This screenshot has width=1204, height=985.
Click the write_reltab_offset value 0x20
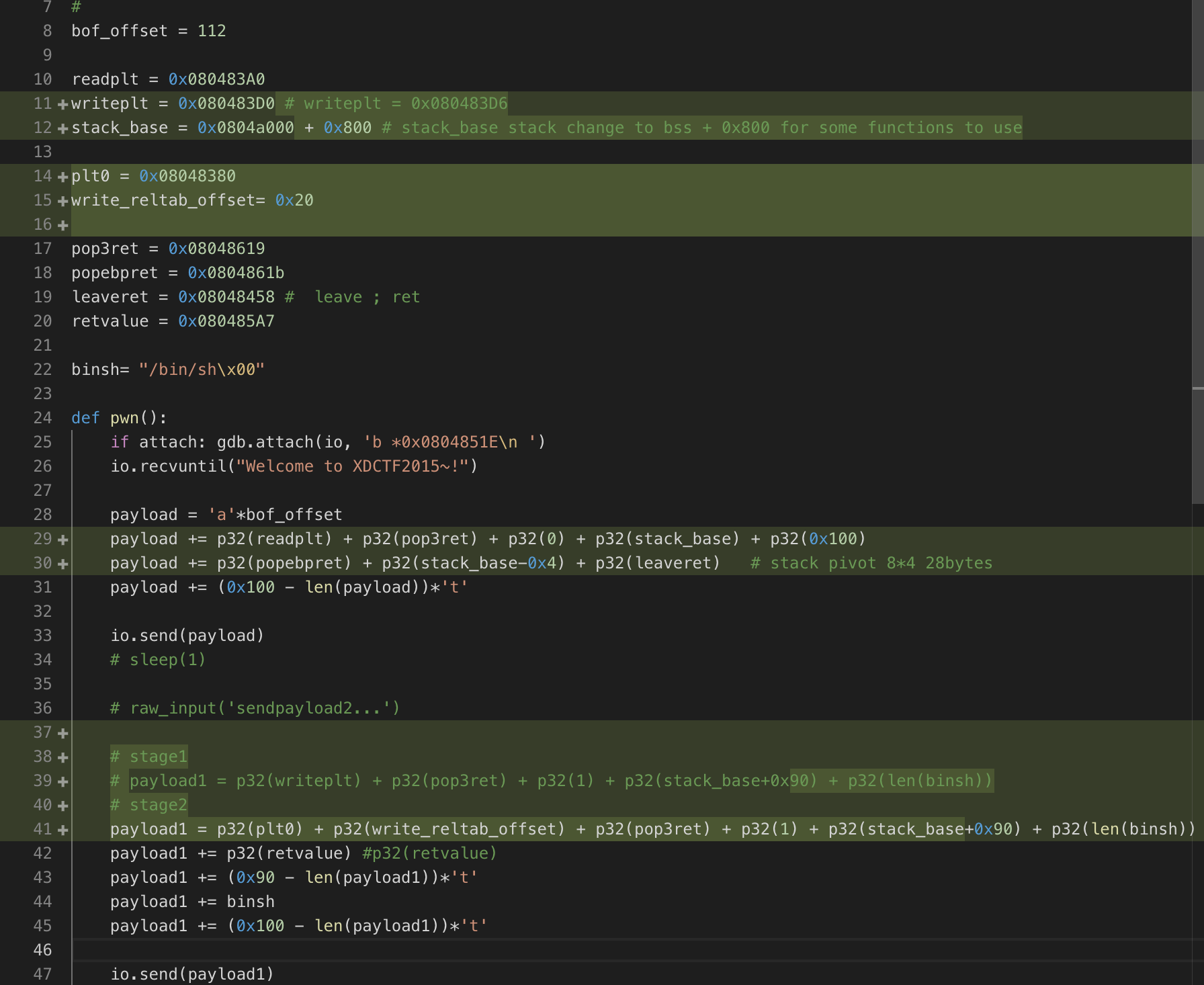point(294,200)
